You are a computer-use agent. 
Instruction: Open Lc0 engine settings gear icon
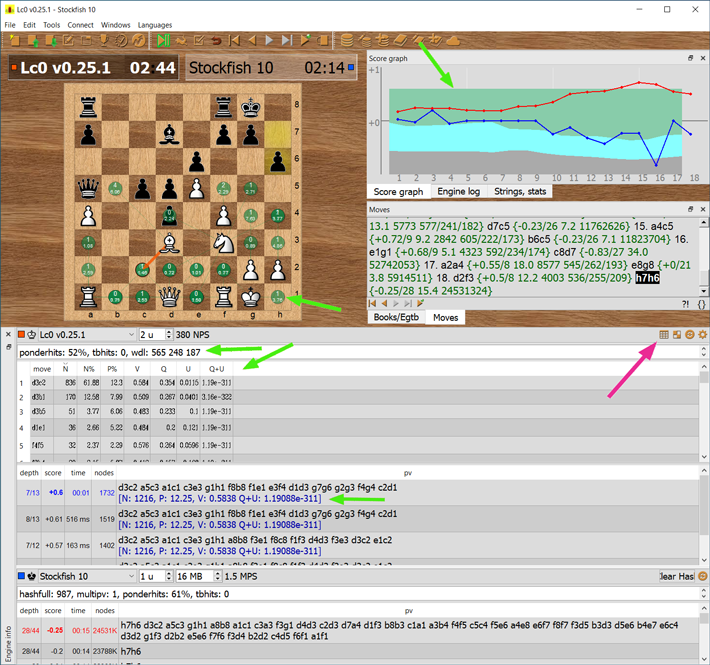pyautogui.click(x=702, y=334)
